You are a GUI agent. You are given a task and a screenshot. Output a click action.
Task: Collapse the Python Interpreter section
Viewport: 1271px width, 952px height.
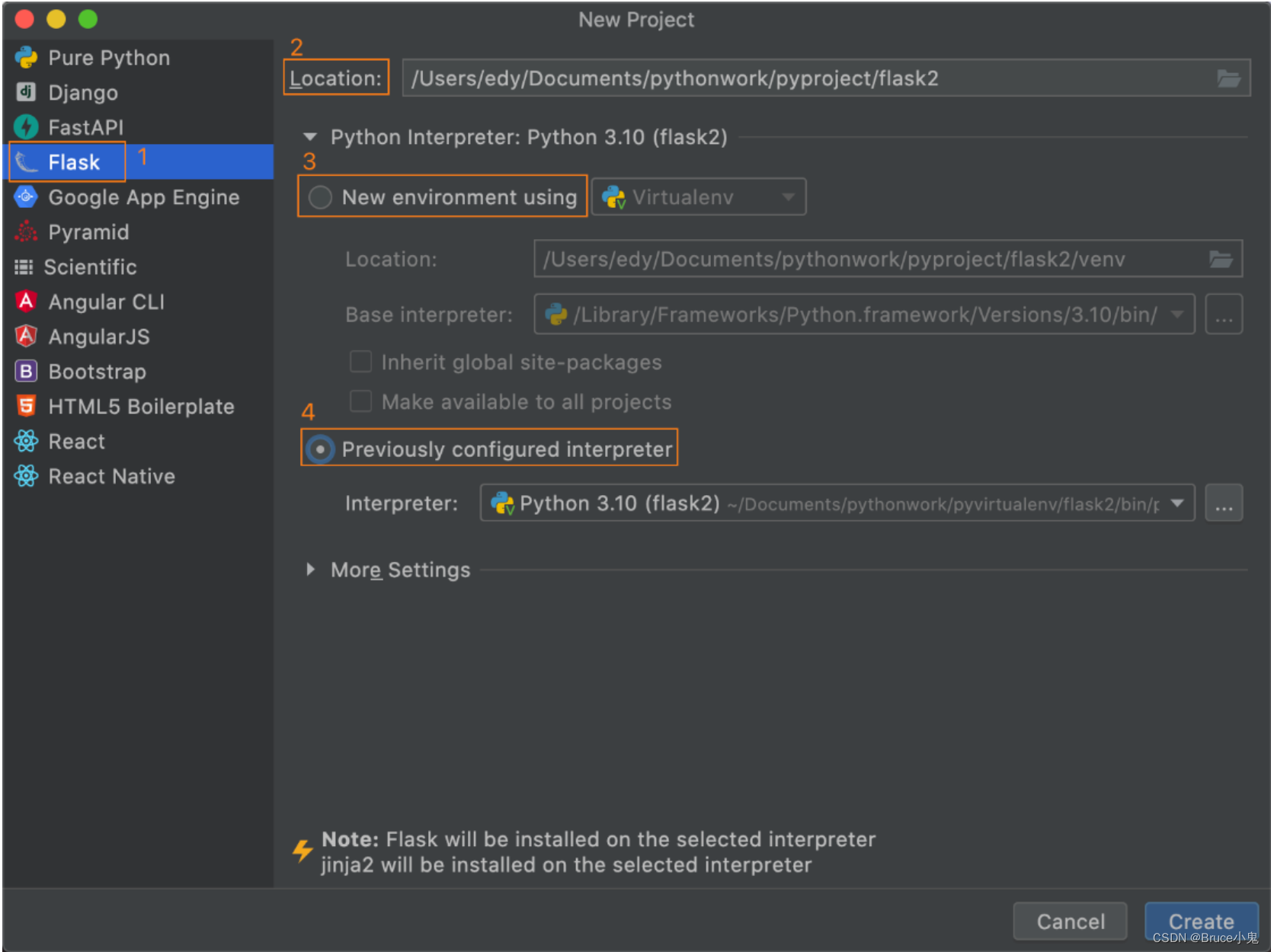(309, 137)
